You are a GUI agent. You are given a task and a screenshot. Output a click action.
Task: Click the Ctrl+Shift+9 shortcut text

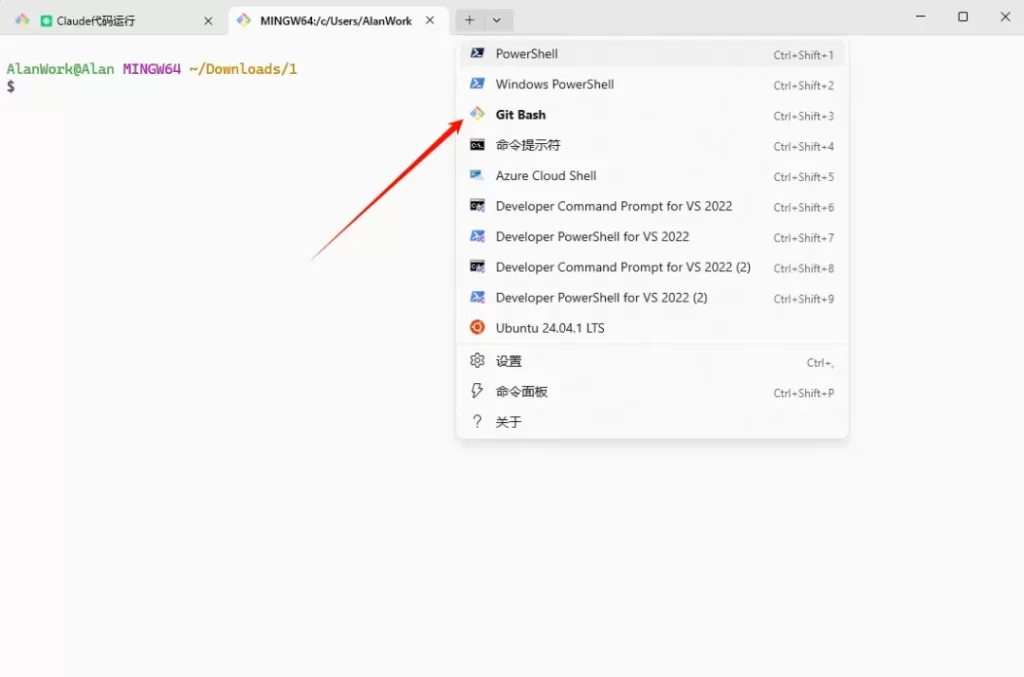click(x=803, y=299)
